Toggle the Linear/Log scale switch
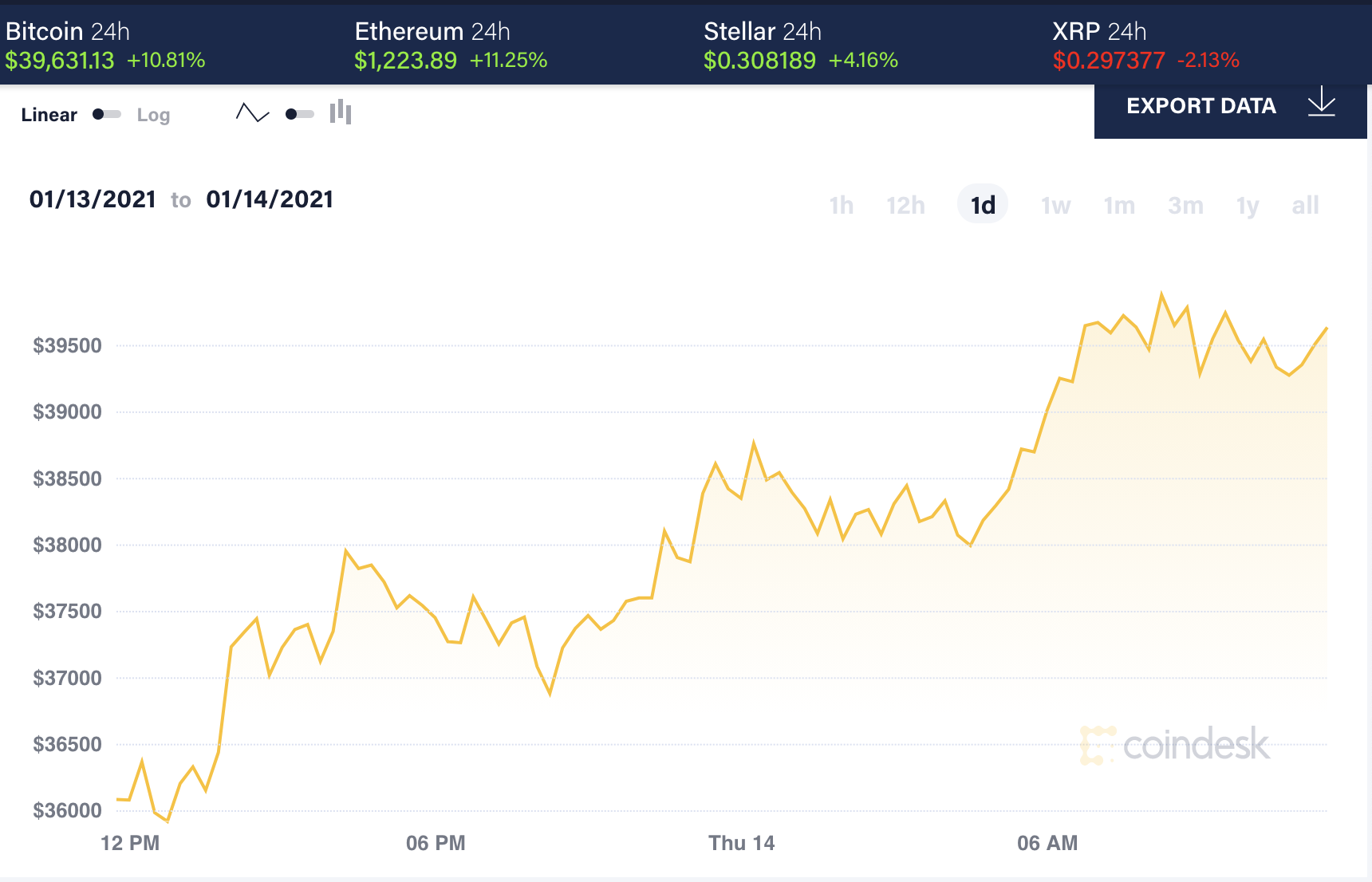1372x882 pixels. [x=106, y=114]
